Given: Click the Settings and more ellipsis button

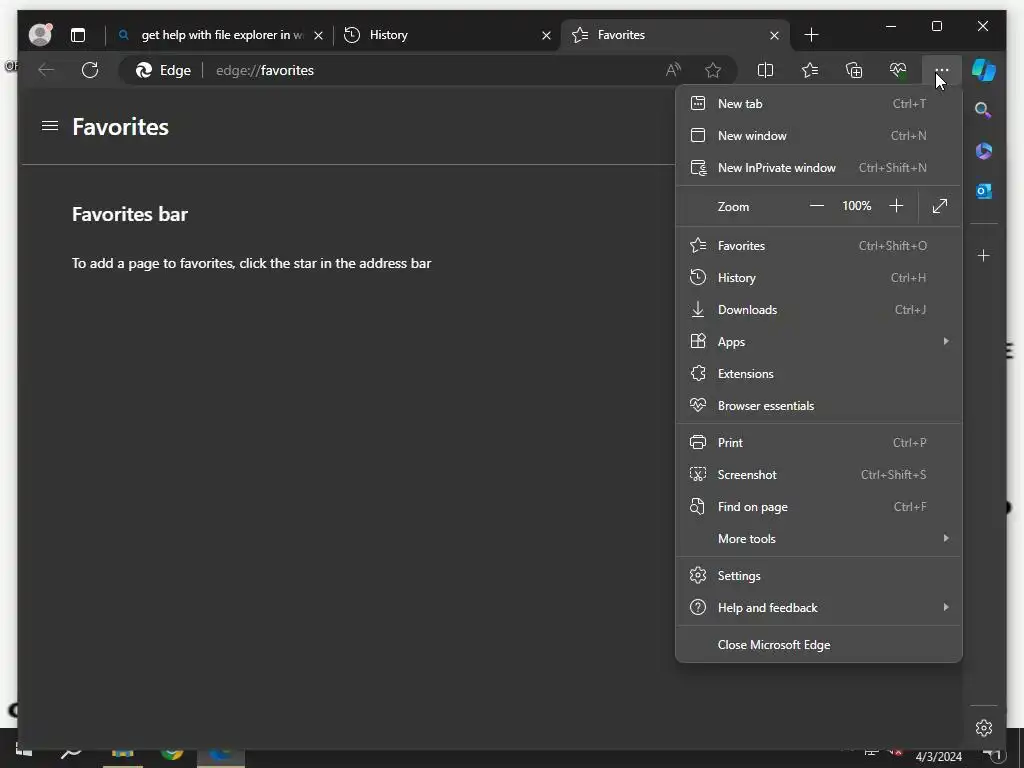Looking at the screenshot, I should click(942, 70).
